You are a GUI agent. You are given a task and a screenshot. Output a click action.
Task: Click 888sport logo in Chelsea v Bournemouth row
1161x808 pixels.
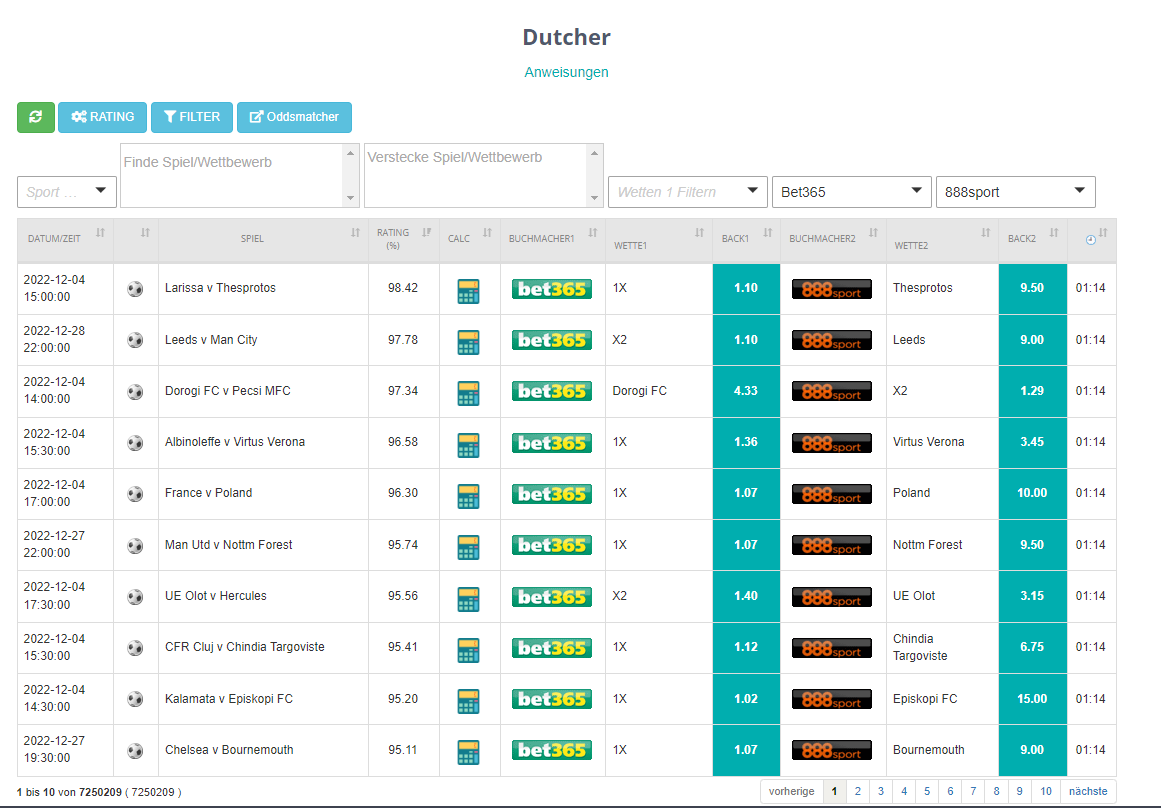[x=832, y=750]
